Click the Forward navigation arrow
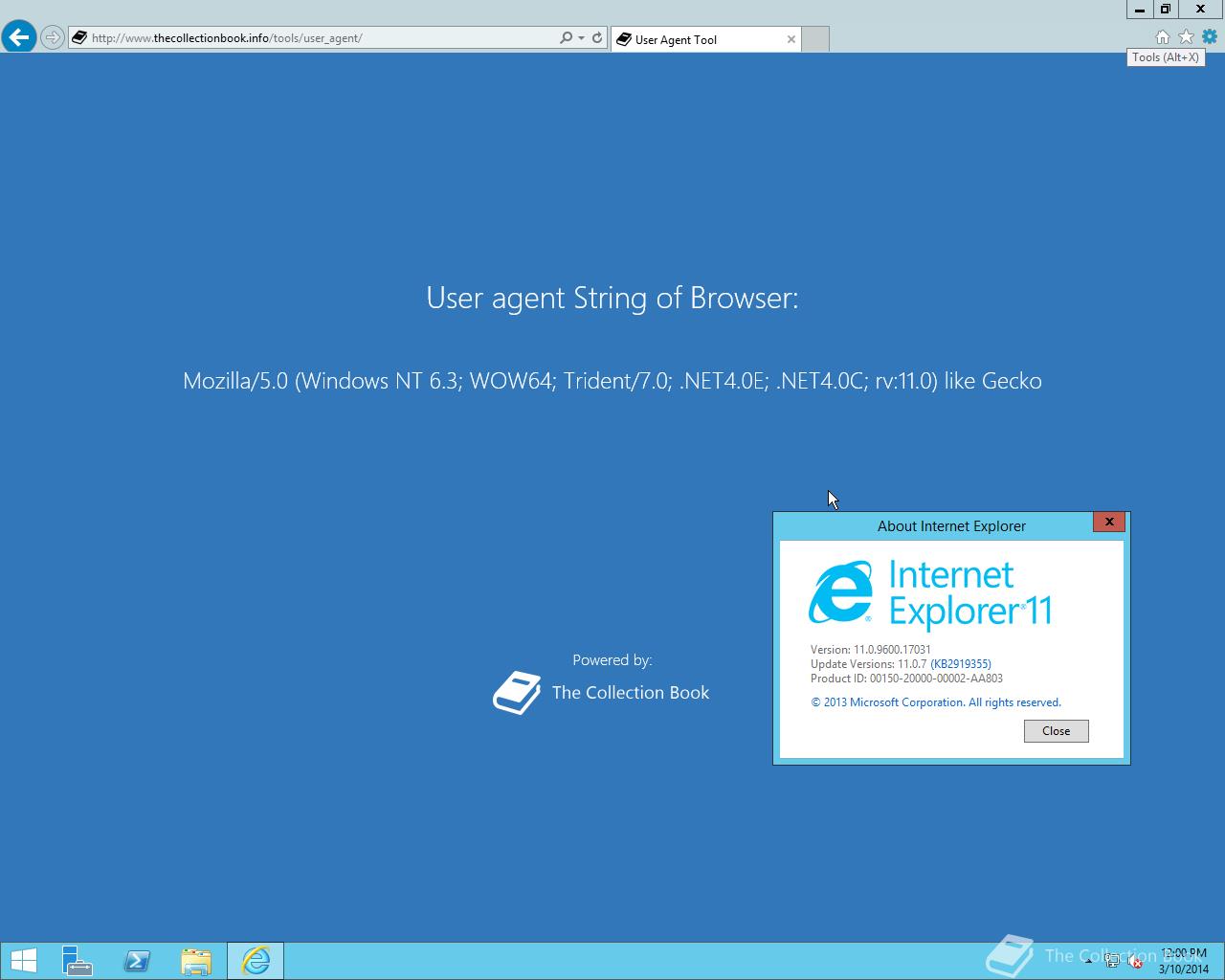This screenshot has height=980, width=1225. pos(53,38)
